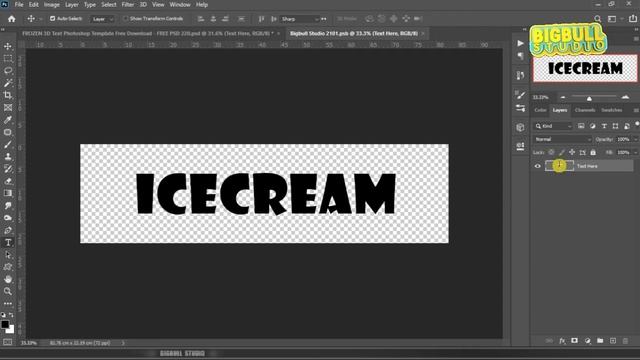Select the Custom Shape tool

(8, 267)
